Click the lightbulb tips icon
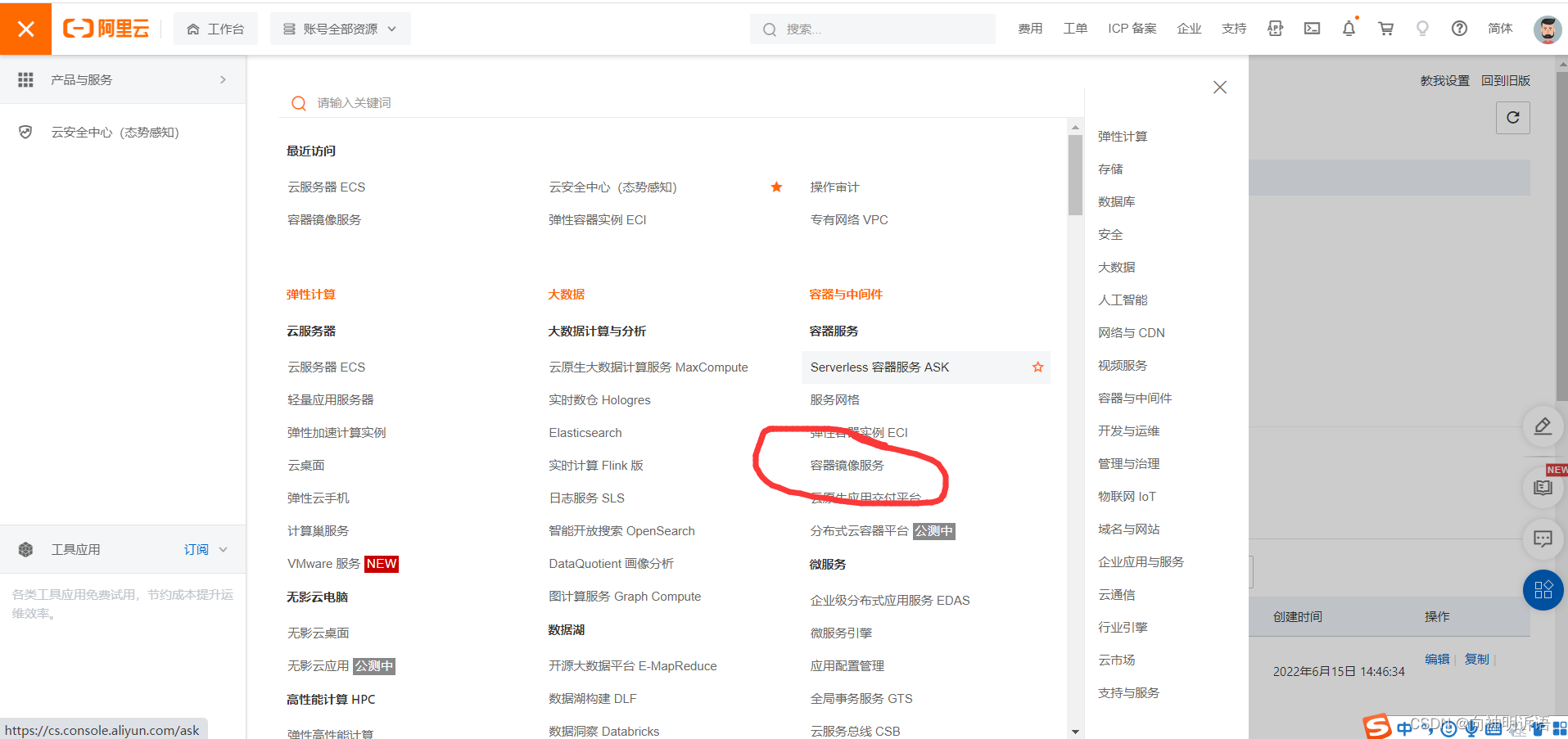Screen dimensions: 1568x739 (1422, 29)
